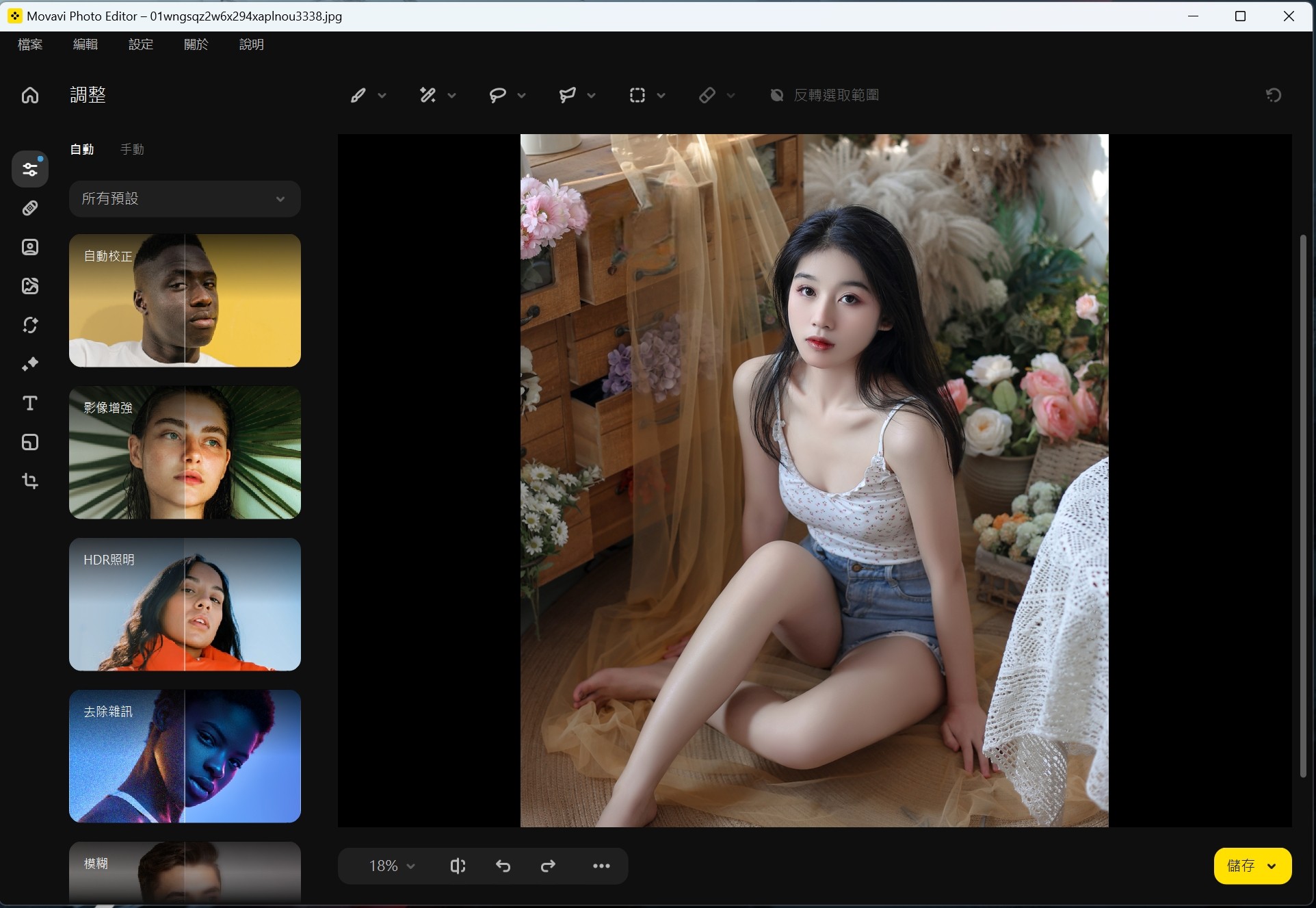This screenshot has height=908, width=1316.
Task: Click the vertical scrollbar at right edge
Action: click(x=1303, y=506)
